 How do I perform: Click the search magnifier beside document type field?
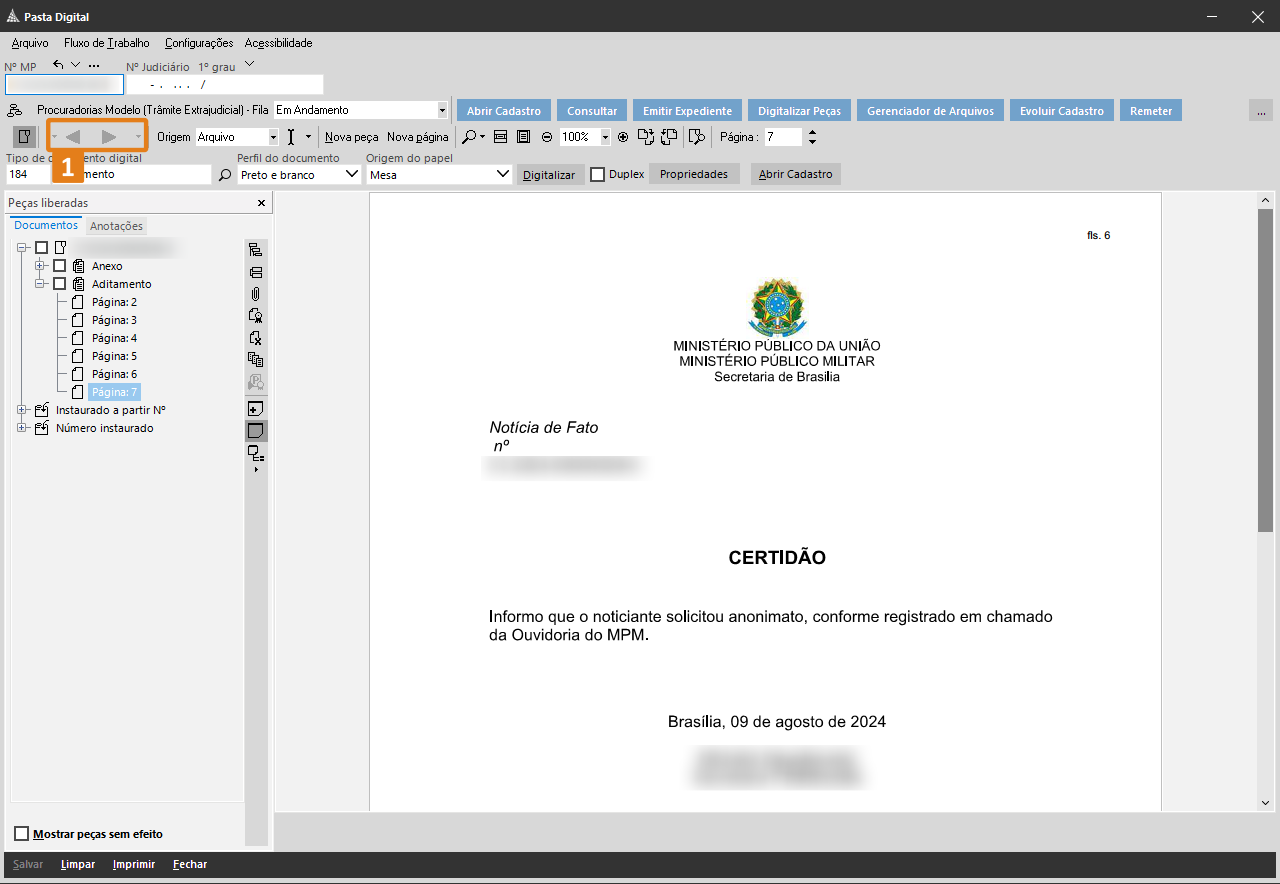(225, 175)
